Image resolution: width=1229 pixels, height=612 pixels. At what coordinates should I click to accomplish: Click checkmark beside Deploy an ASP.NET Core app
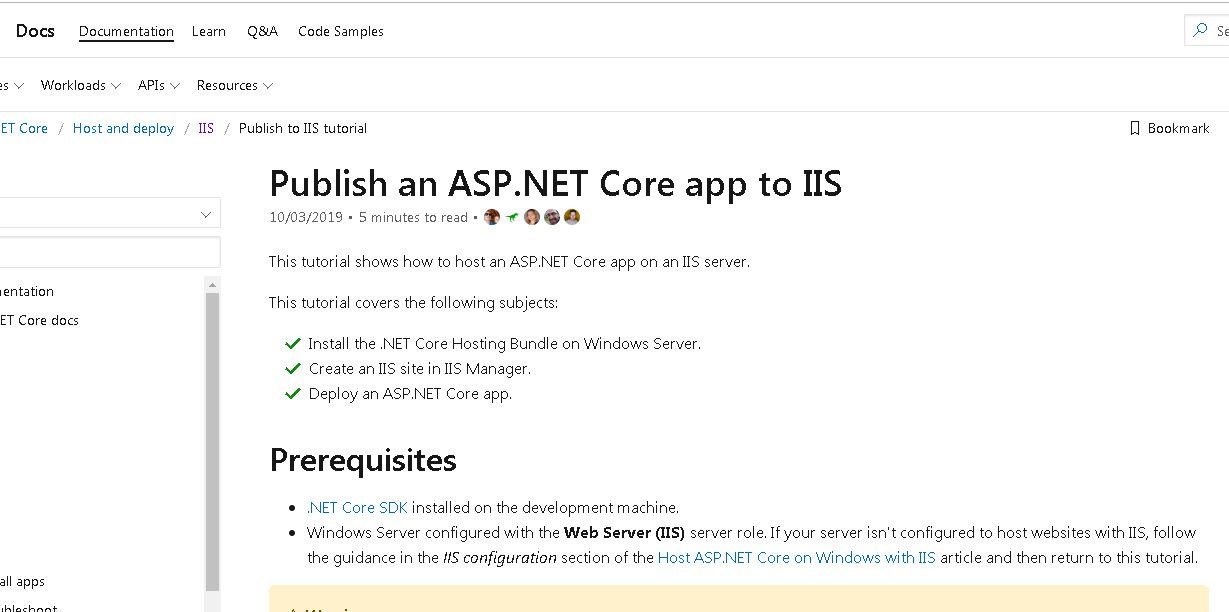click(x=292, y=393)
